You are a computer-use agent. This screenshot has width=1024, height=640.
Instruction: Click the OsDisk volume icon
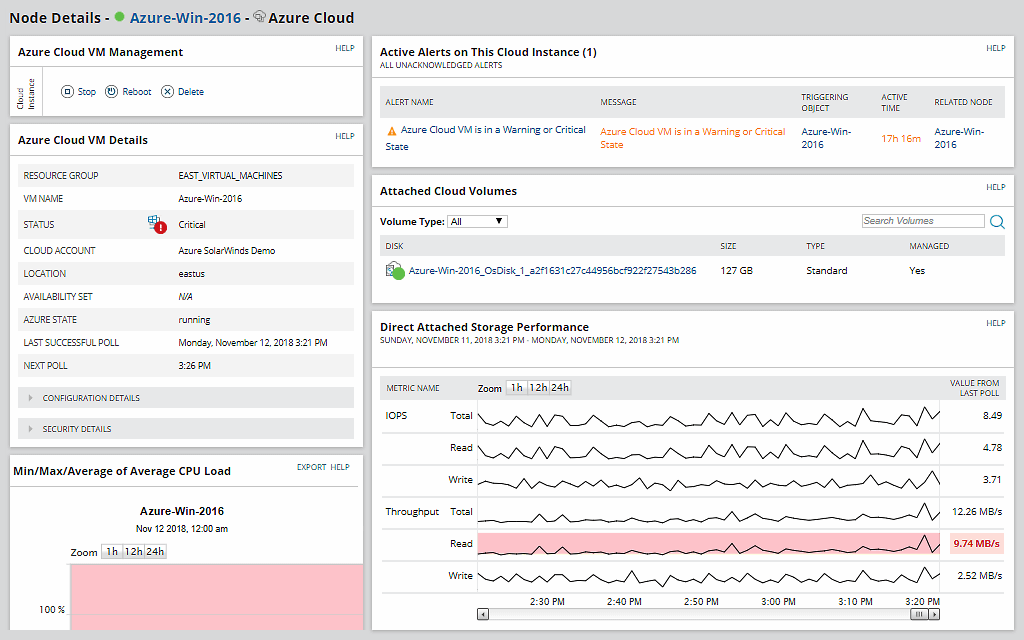pos(393,271)
